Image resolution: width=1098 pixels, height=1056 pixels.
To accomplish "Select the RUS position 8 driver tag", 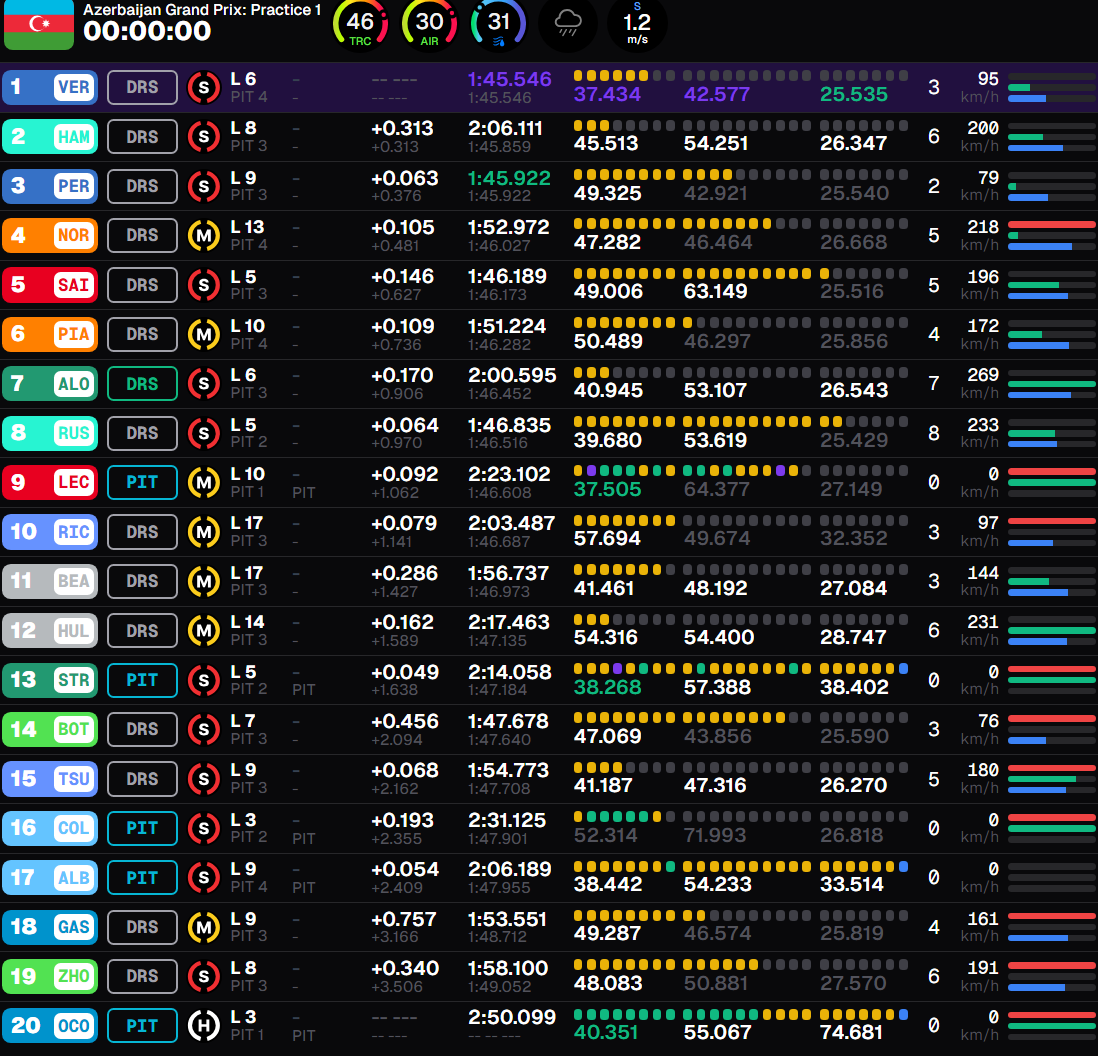I will coord(50,433).
